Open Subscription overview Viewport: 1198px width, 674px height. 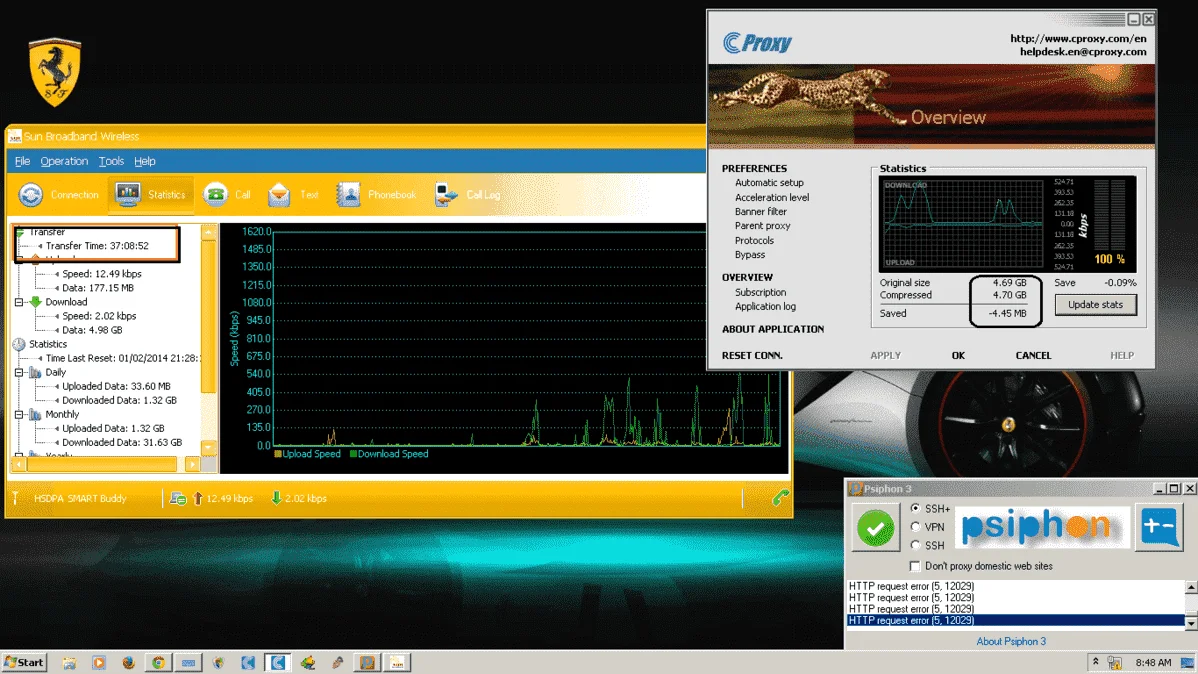pos(760,292)
